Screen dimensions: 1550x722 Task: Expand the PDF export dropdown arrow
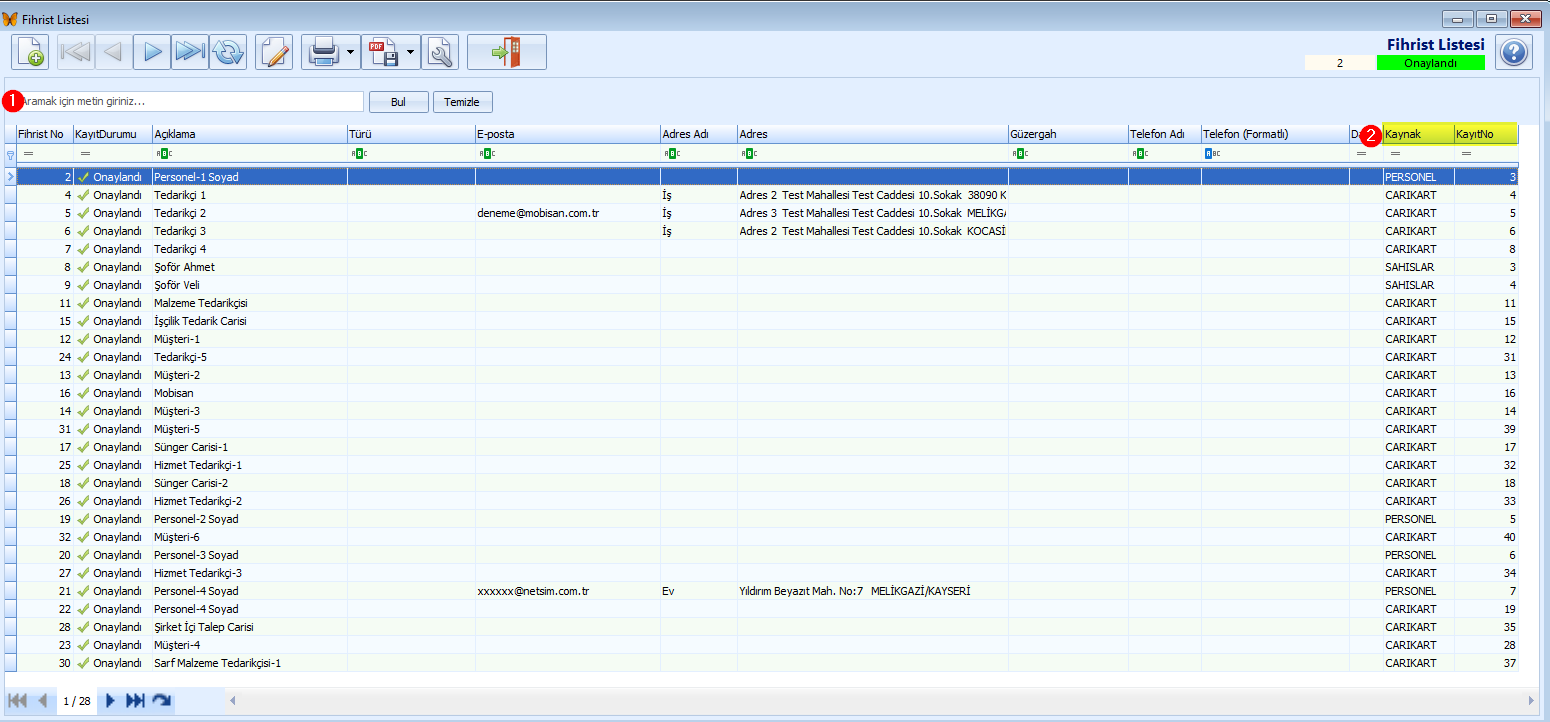point(410,52)
